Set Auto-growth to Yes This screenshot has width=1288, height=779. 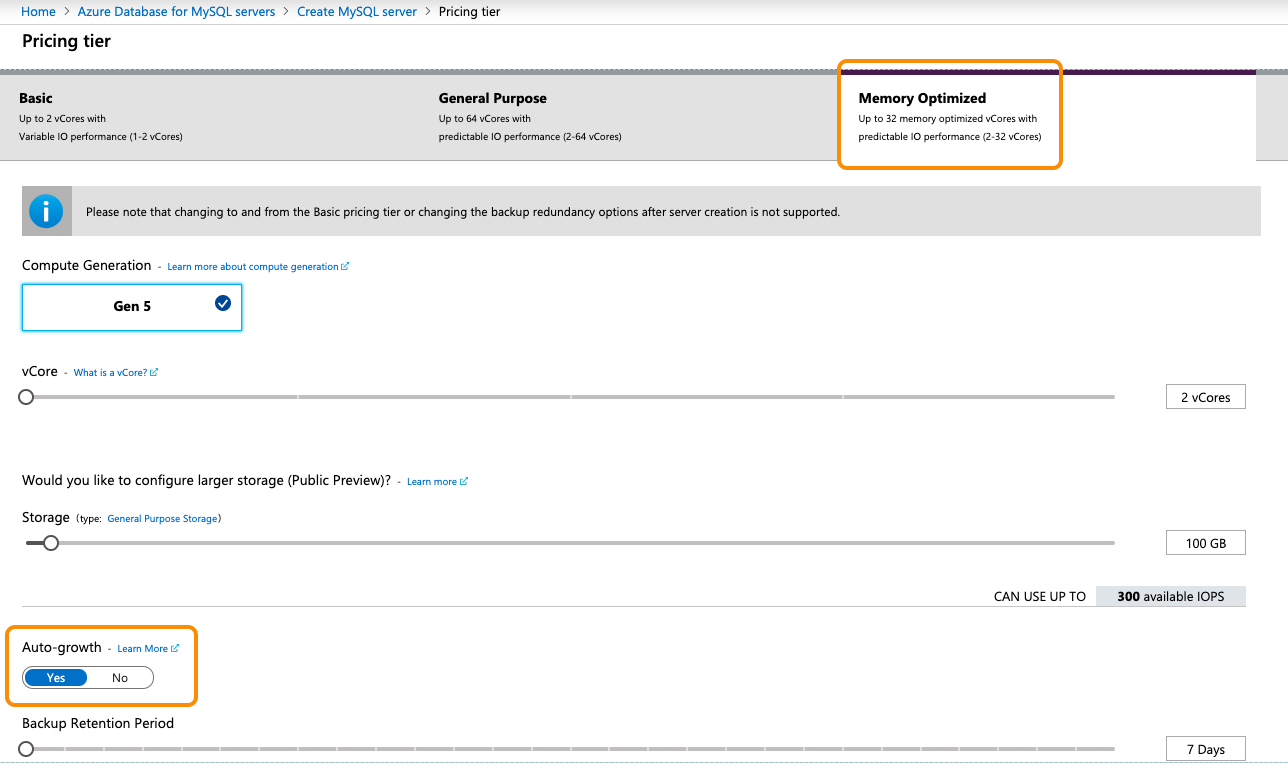click(56, 678)
